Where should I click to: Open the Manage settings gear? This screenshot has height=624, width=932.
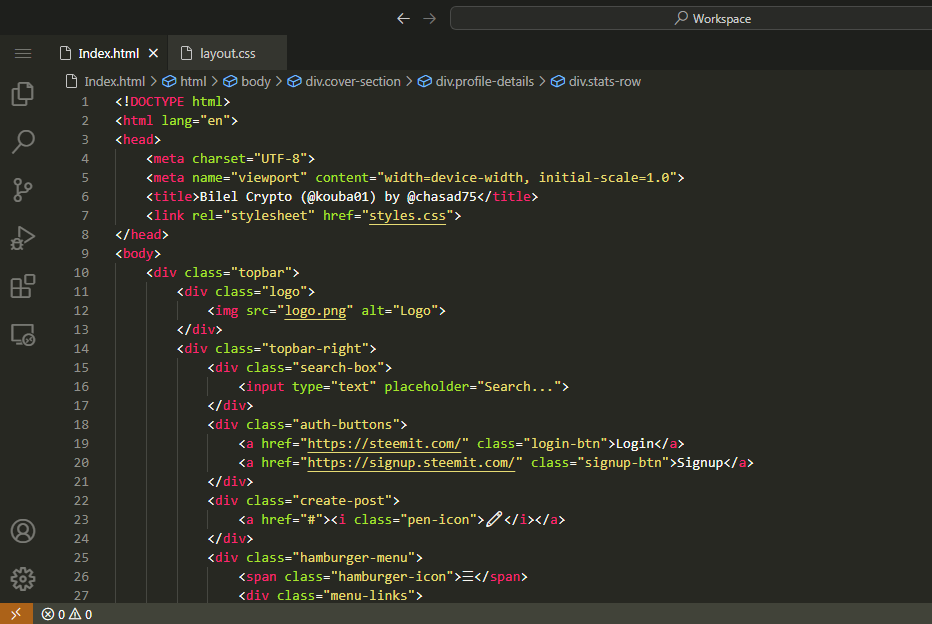click(x=23, y=578)
